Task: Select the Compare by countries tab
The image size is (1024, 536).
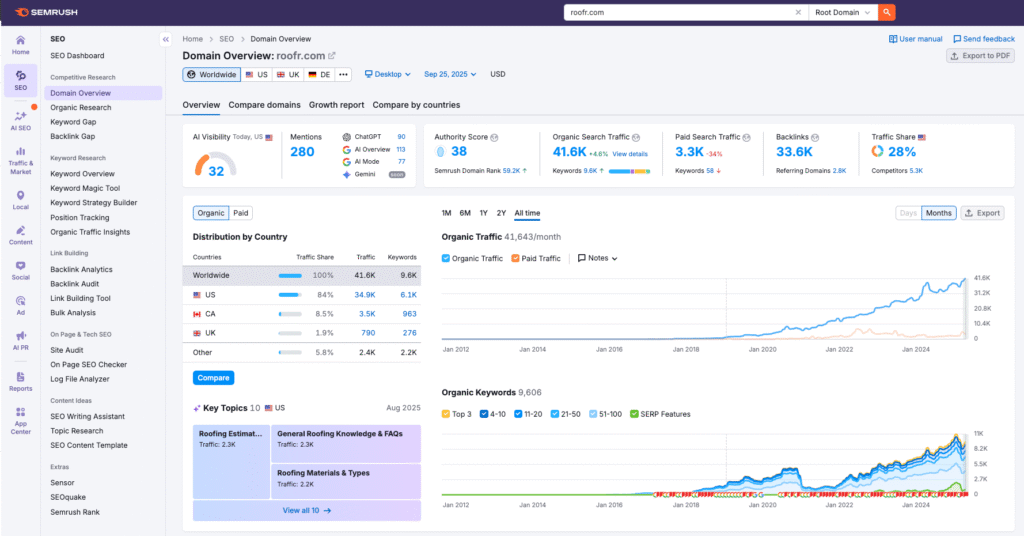Action: click(416, 105)
